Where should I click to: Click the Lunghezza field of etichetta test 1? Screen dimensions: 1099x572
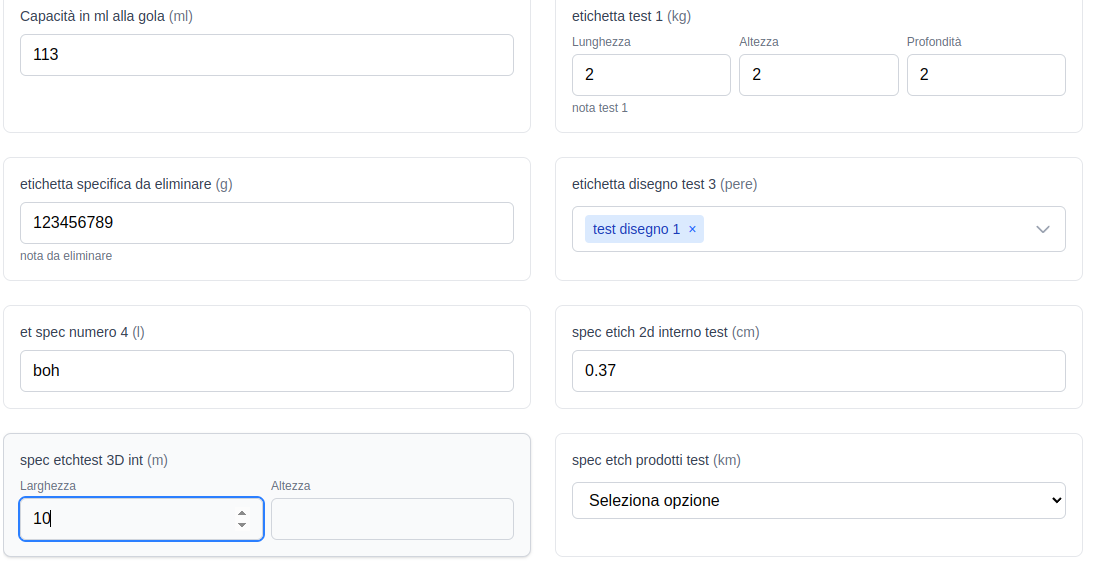pos(651,75)
